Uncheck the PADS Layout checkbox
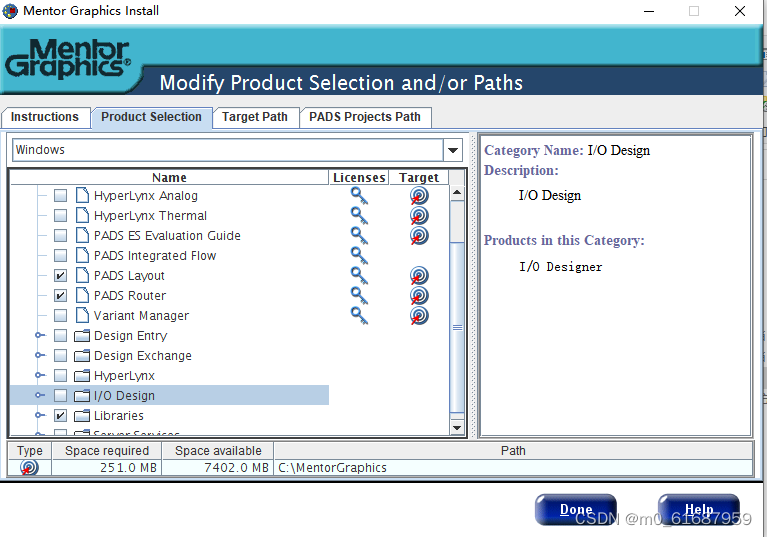This screenshot has height=537, width=767. [x=60, y=276]
